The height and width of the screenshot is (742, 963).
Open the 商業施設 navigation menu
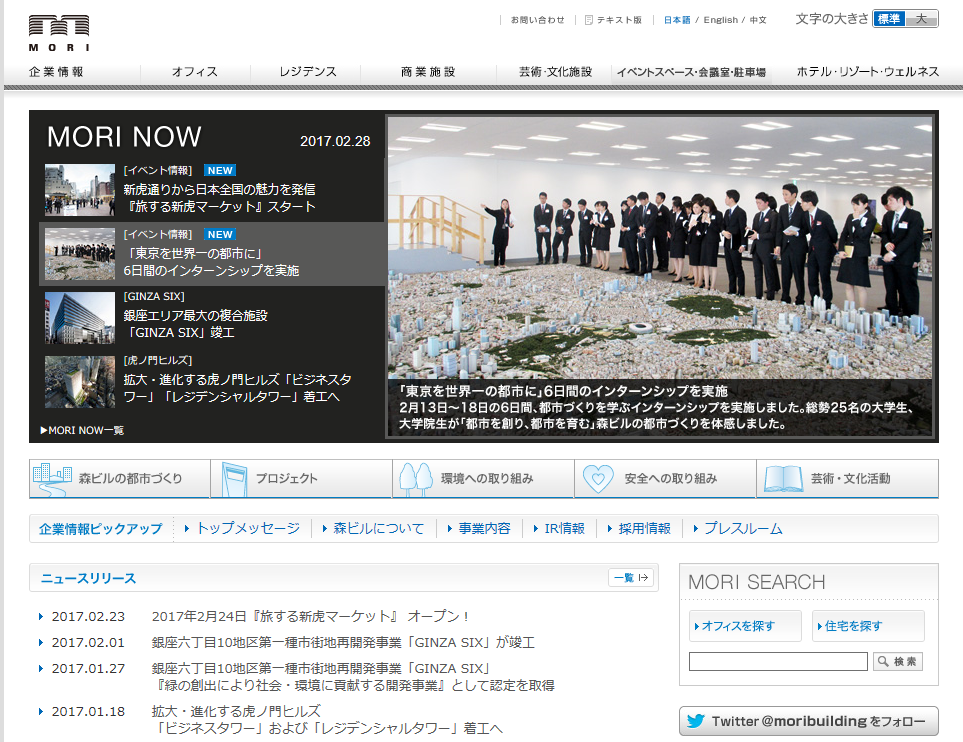pos(429,71)
